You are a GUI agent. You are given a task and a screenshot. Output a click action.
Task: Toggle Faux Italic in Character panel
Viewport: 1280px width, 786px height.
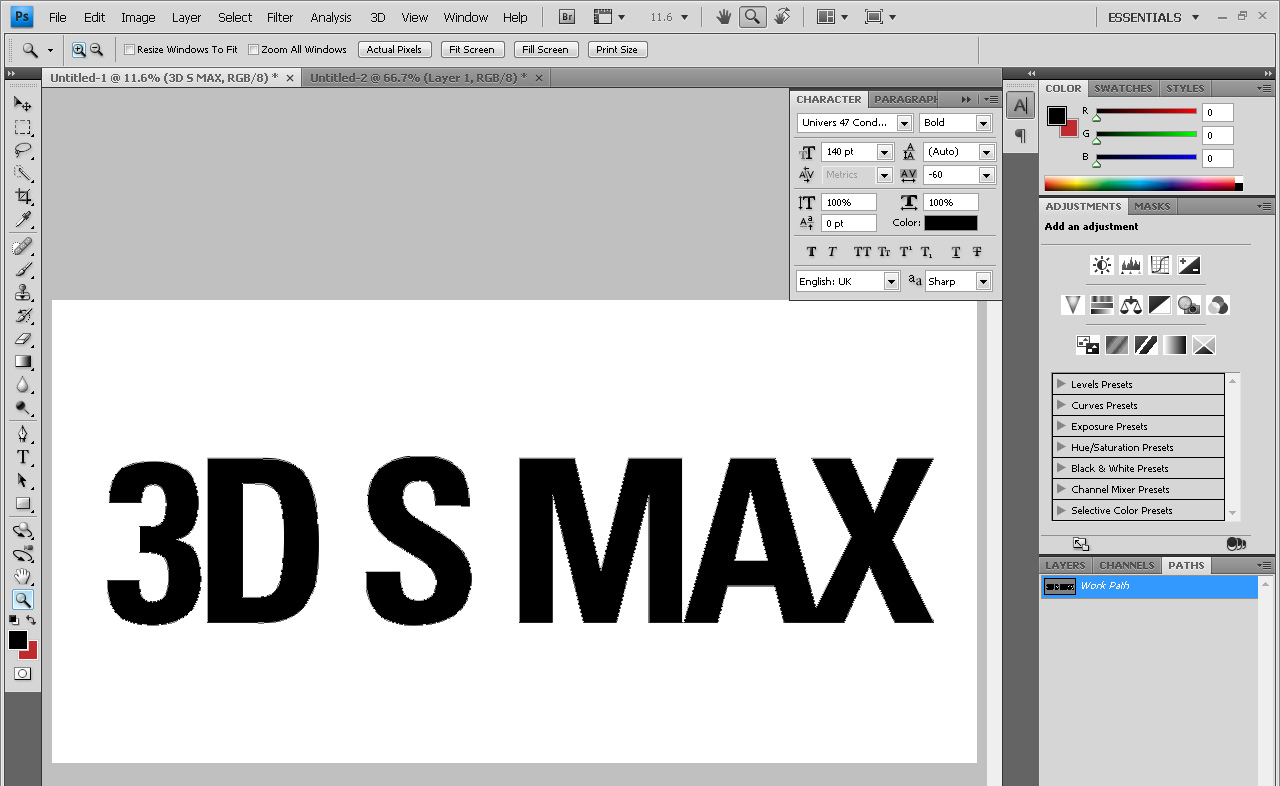(832, 252)
